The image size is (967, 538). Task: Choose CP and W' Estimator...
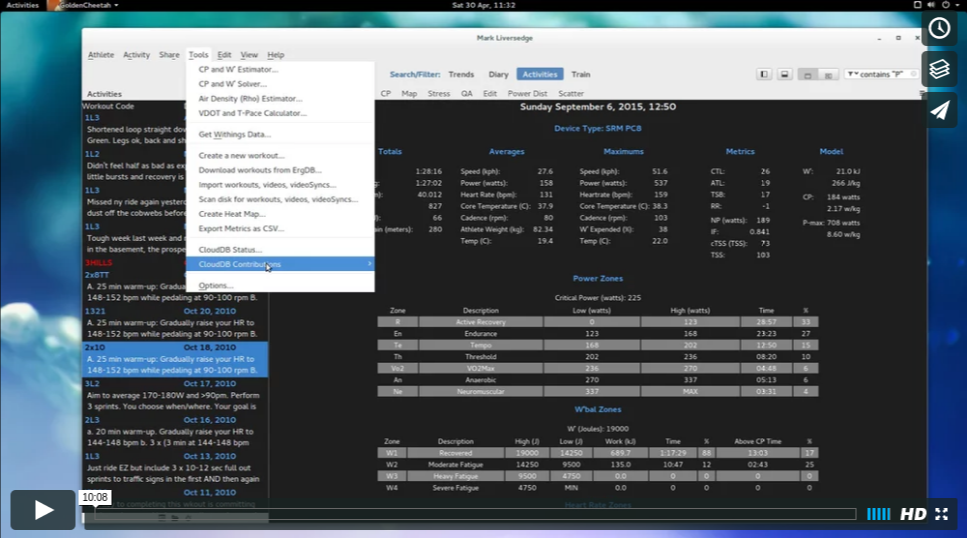(x=280, y=70)
